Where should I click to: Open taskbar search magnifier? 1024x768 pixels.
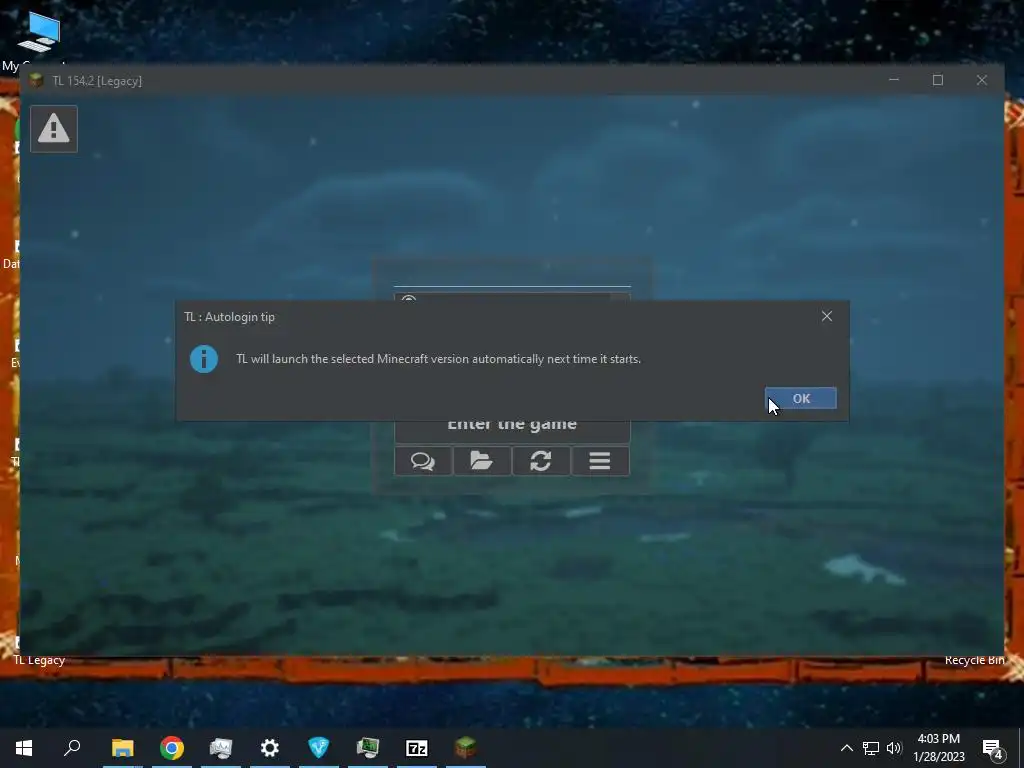[72, 748]
